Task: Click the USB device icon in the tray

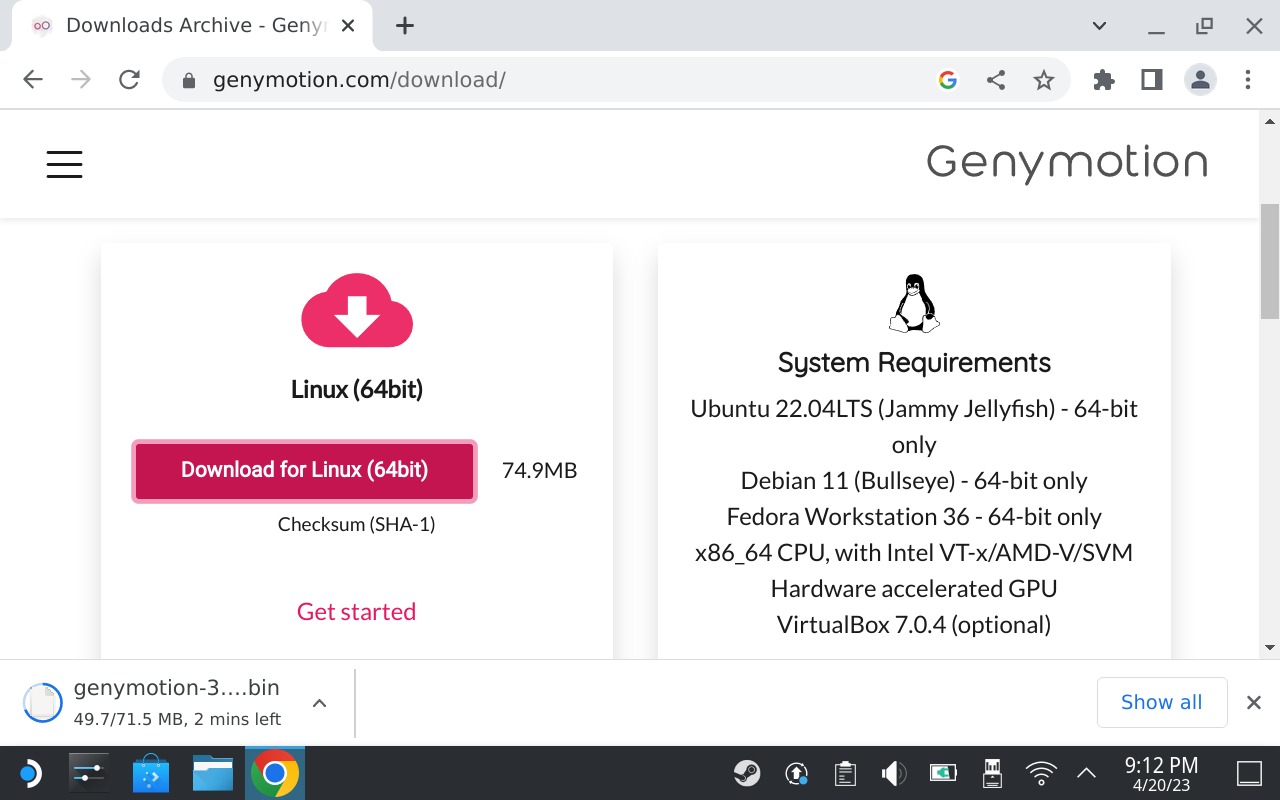Action: tap(991, 773)
